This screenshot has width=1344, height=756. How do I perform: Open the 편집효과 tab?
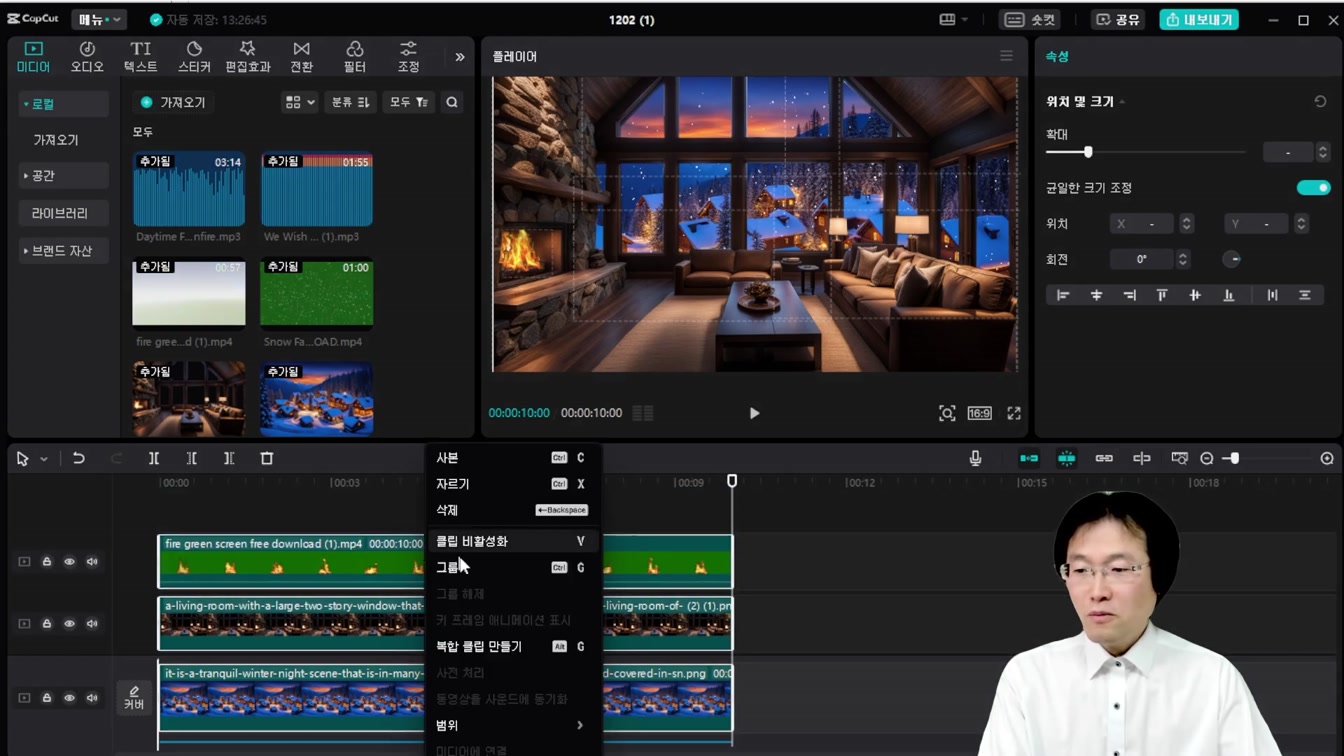point(247,57)
